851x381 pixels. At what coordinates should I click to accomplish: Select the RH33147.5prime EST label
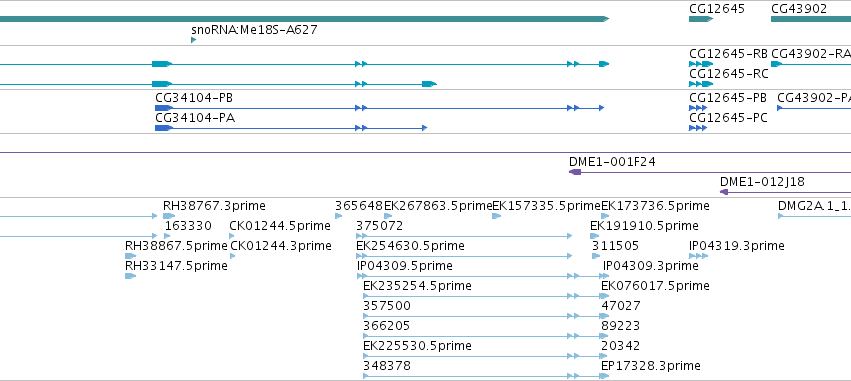point(176,266)
